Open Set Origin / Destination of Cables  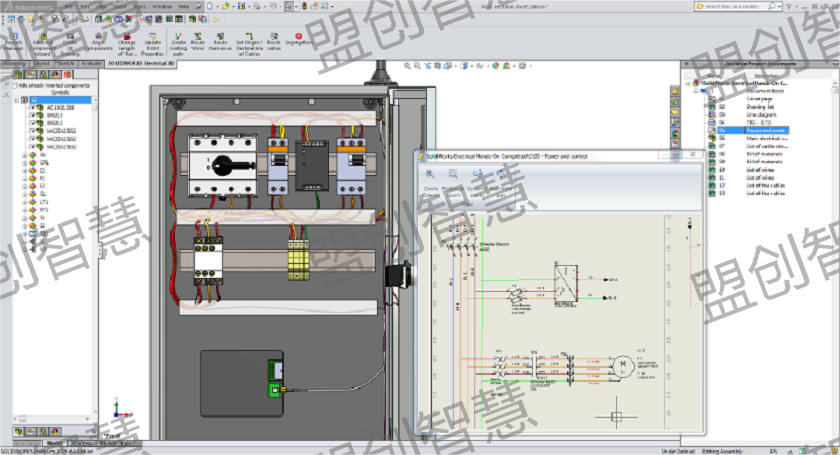point(249,44)
